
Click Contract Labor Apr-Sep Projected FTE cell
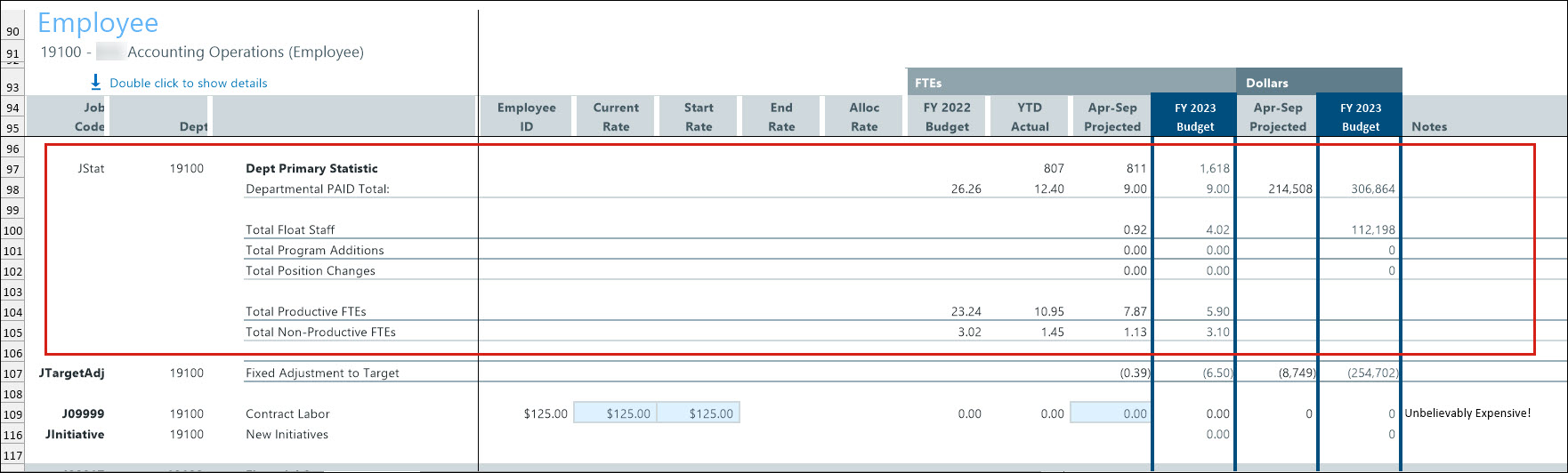click(1111, 413)
